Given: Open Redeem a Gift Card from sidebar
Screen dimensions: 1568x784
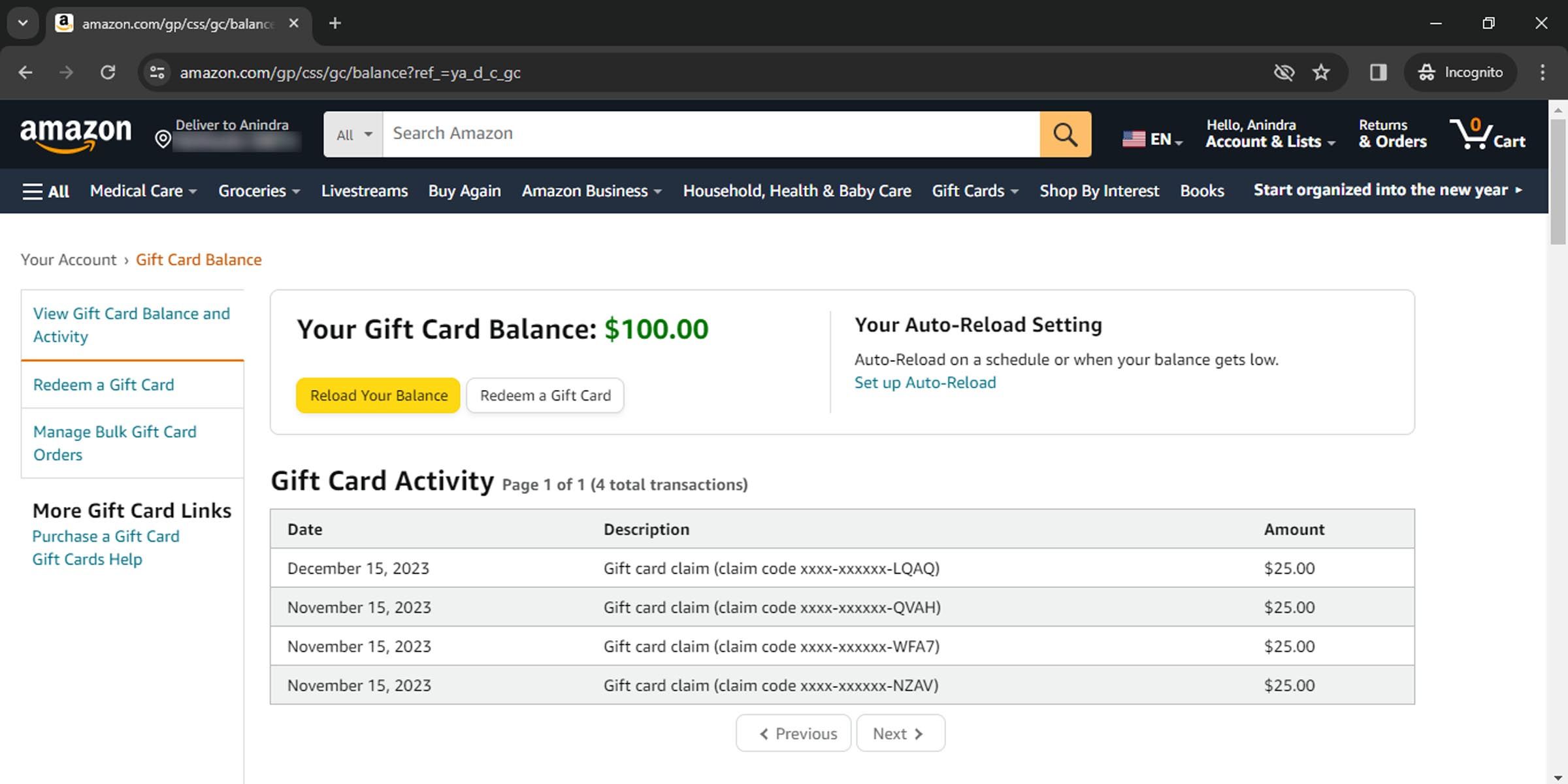Looking at the screenshot, I should (103, 385).
